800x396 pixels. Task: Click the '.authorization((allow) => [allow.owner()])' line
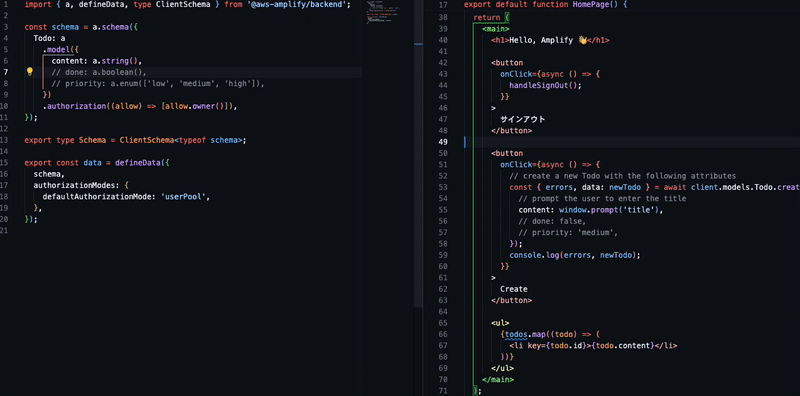(x=140, y=106)
